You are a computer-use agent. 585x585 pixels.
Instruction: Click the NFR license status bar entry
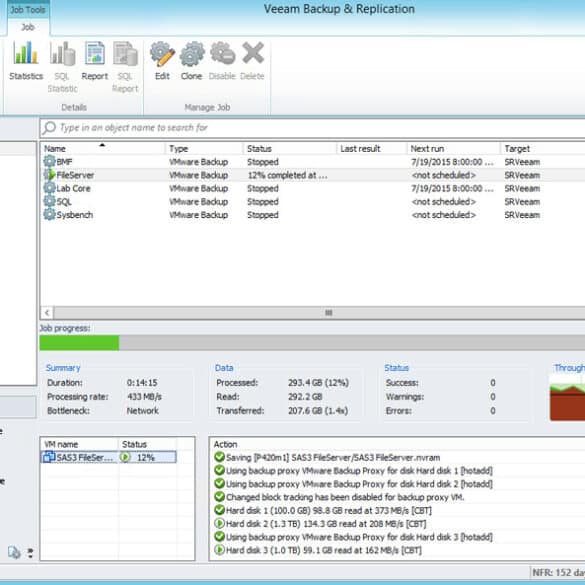tap(558, 572)
